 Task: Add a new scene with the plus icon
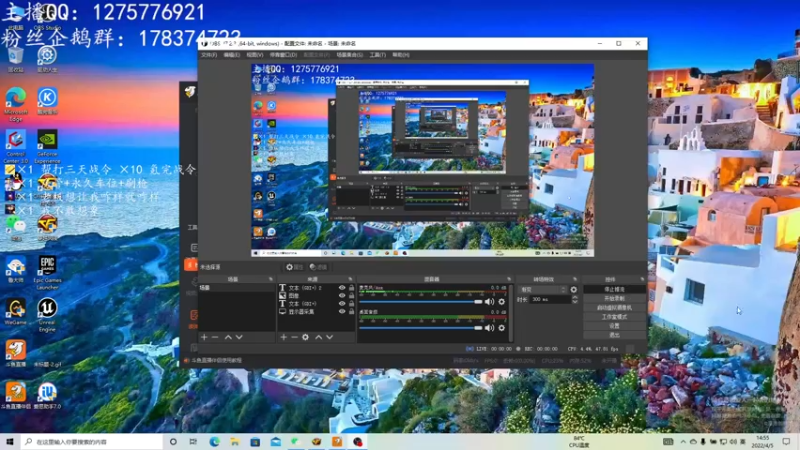pos(204,337)
